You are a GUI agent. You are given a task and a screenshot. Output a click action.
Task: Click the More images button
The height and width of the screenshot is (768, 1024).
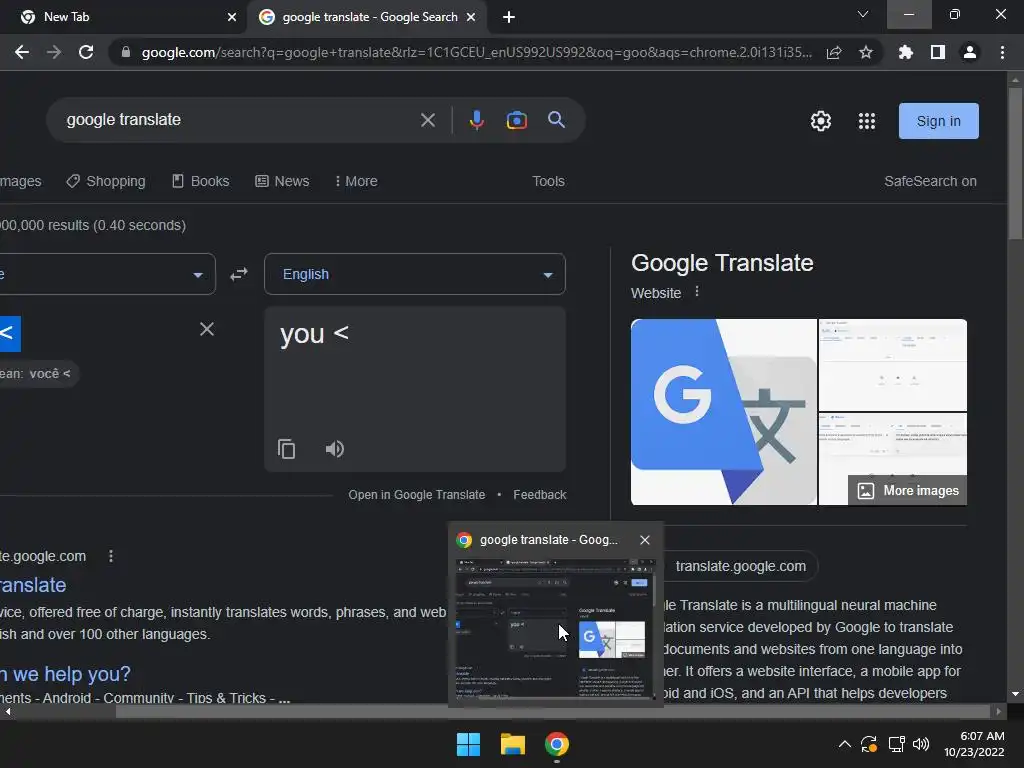click(908, 490)
